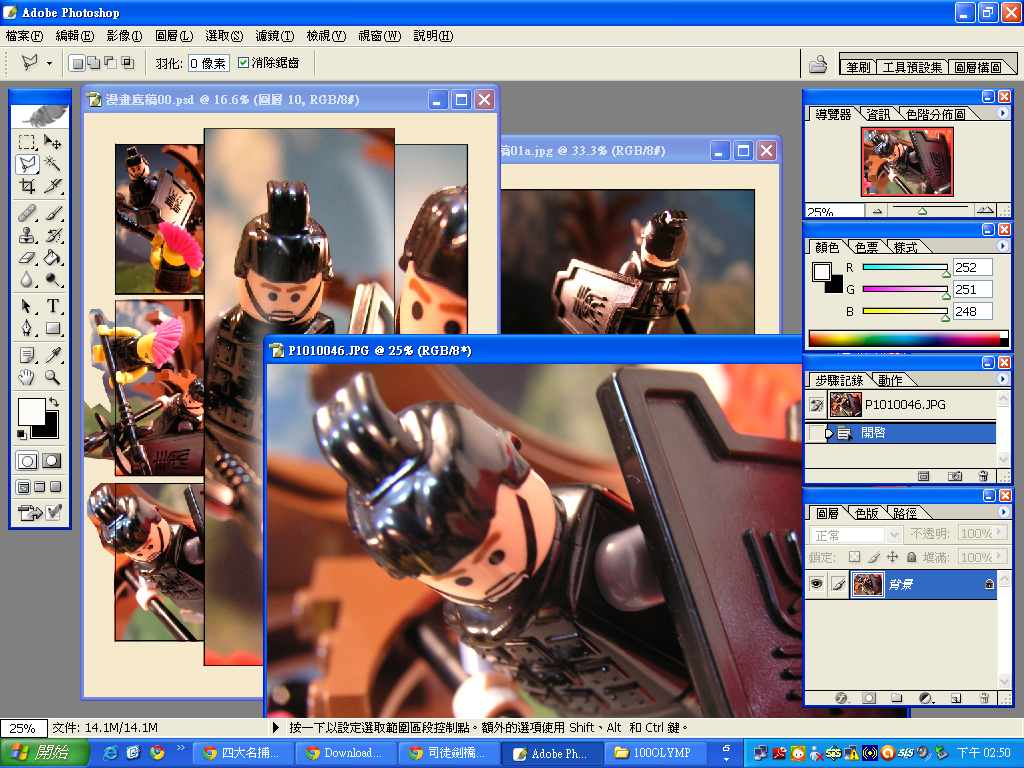
Task: Set history brush source for P1010046.JPG snapshot
Action: [816, 405]
